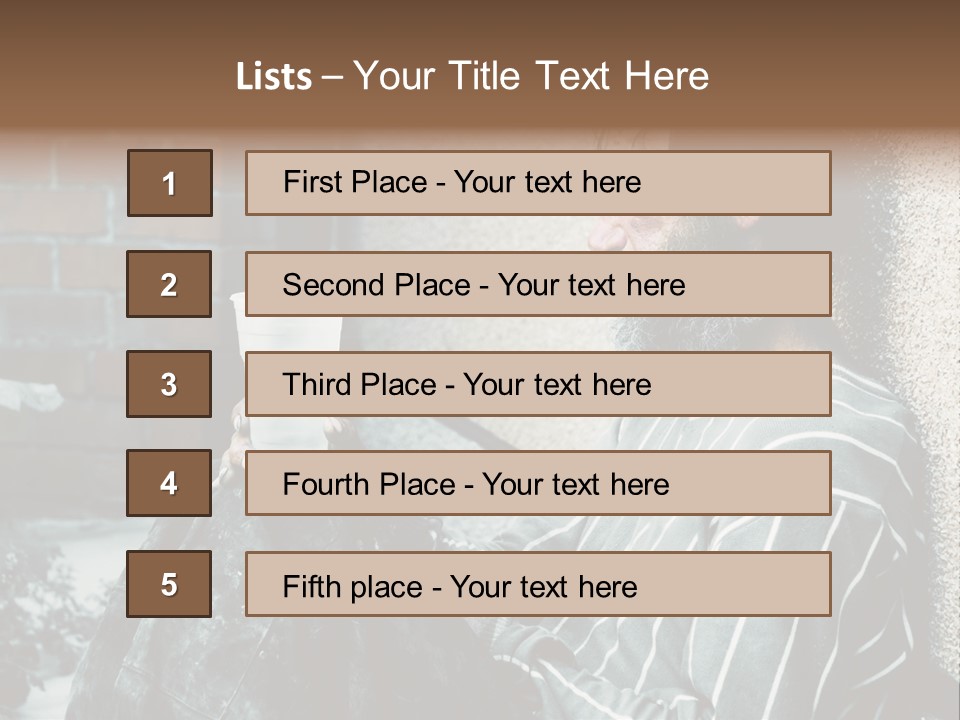Click the word 'Third' in list
The height and width of the screenshot is (720, 960).
pos(316,384)
